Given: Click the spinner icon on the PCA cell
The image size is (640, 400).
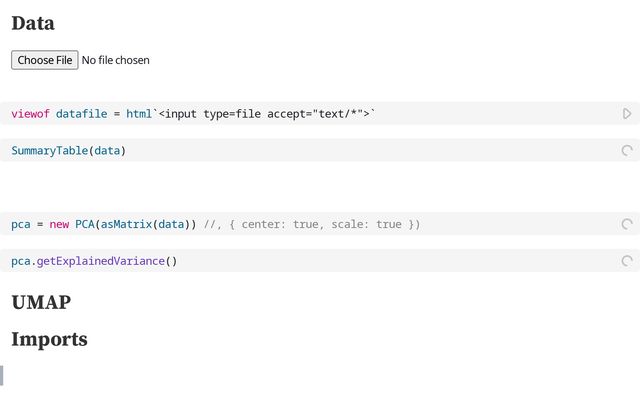Looking at the screenshot, I should 627,225.
